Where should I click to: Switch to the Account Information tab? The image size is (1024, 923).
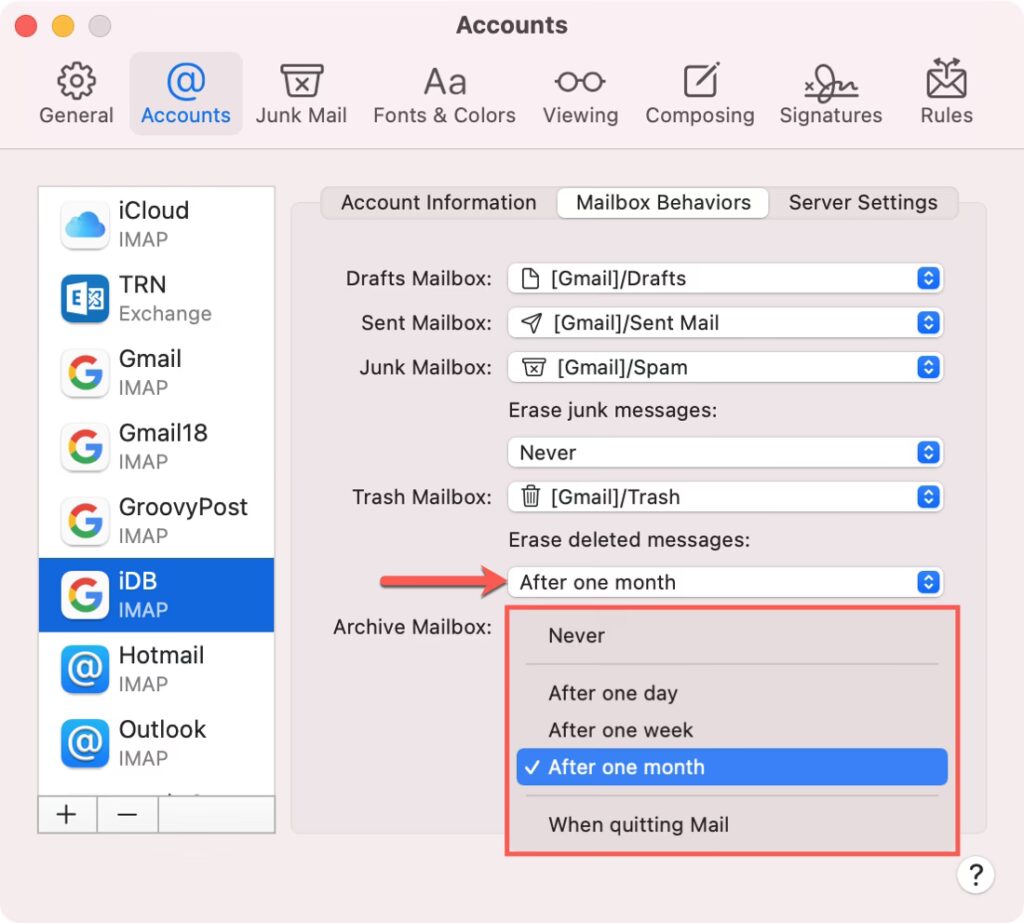(x=438, y=203)
